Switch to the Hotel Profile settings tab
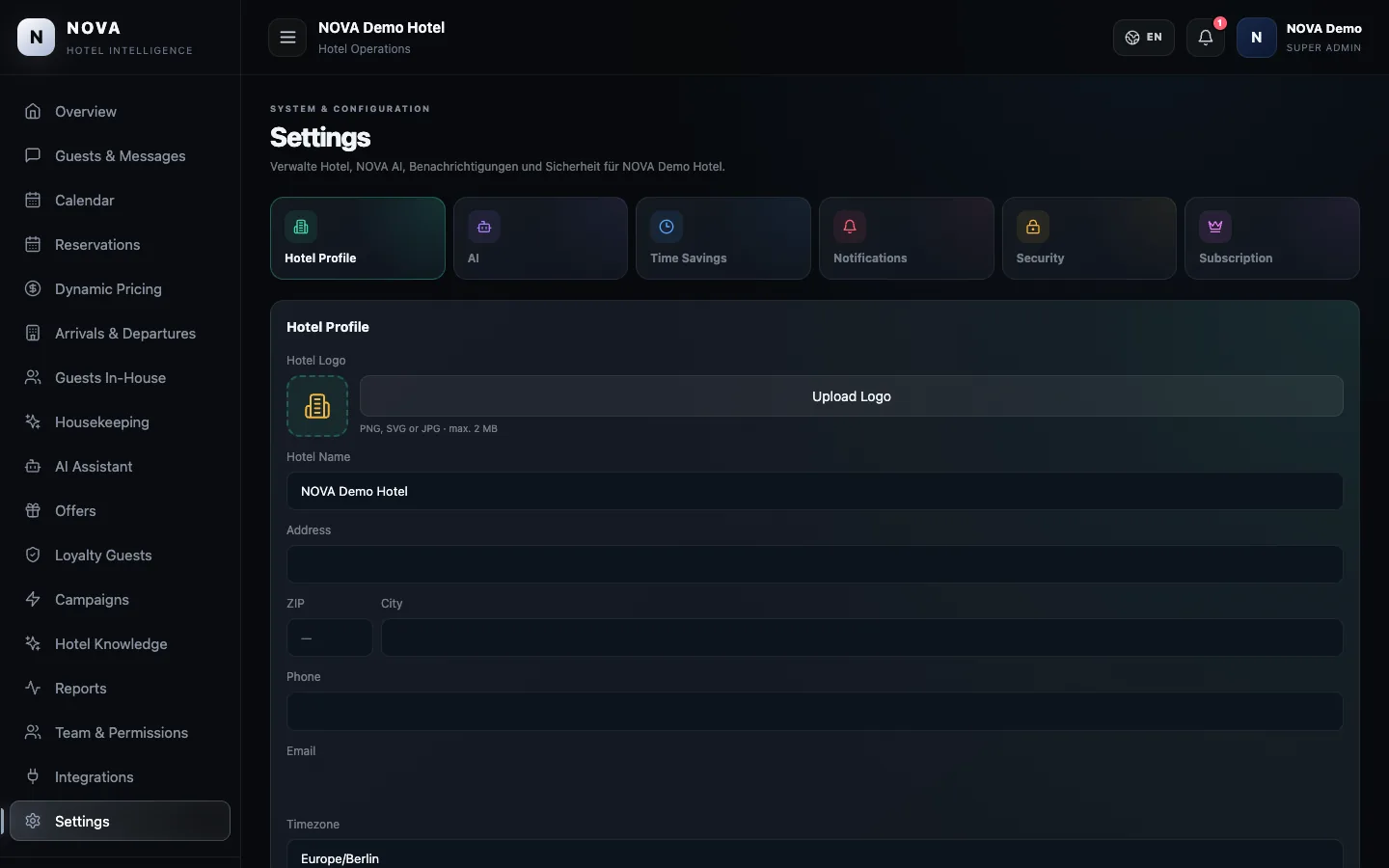Image resolution: width=1389 pixels, height=868 pixels. point(358,238)
